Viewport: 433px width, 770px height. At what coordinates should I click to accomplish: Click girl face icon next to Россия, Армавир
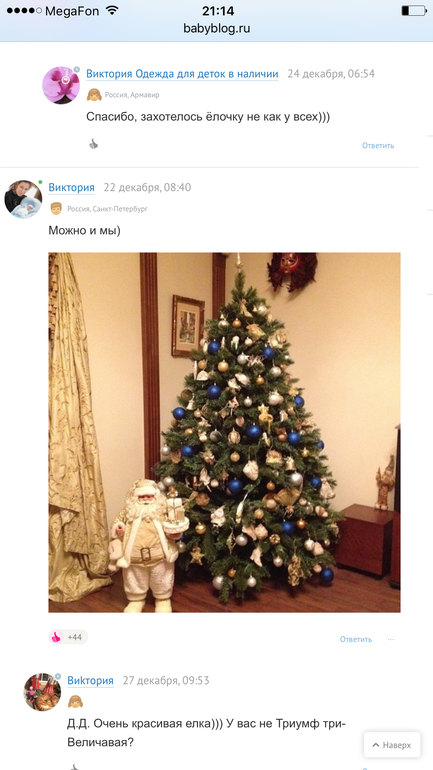pyautogui.click(x=94, y=95)
